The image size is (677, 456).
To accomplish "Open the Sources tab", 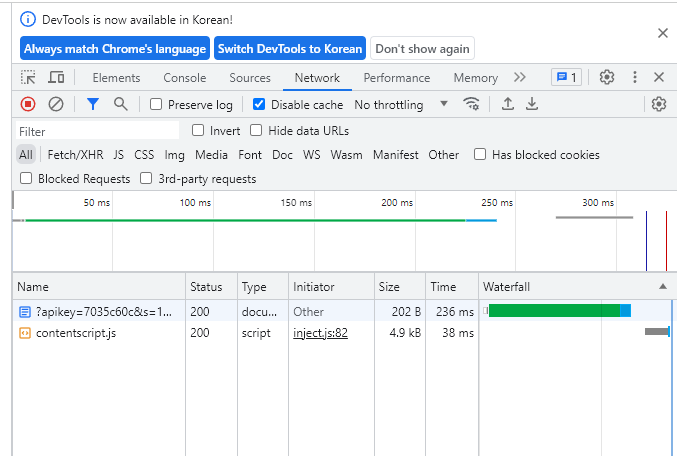I will click(250, 78).
